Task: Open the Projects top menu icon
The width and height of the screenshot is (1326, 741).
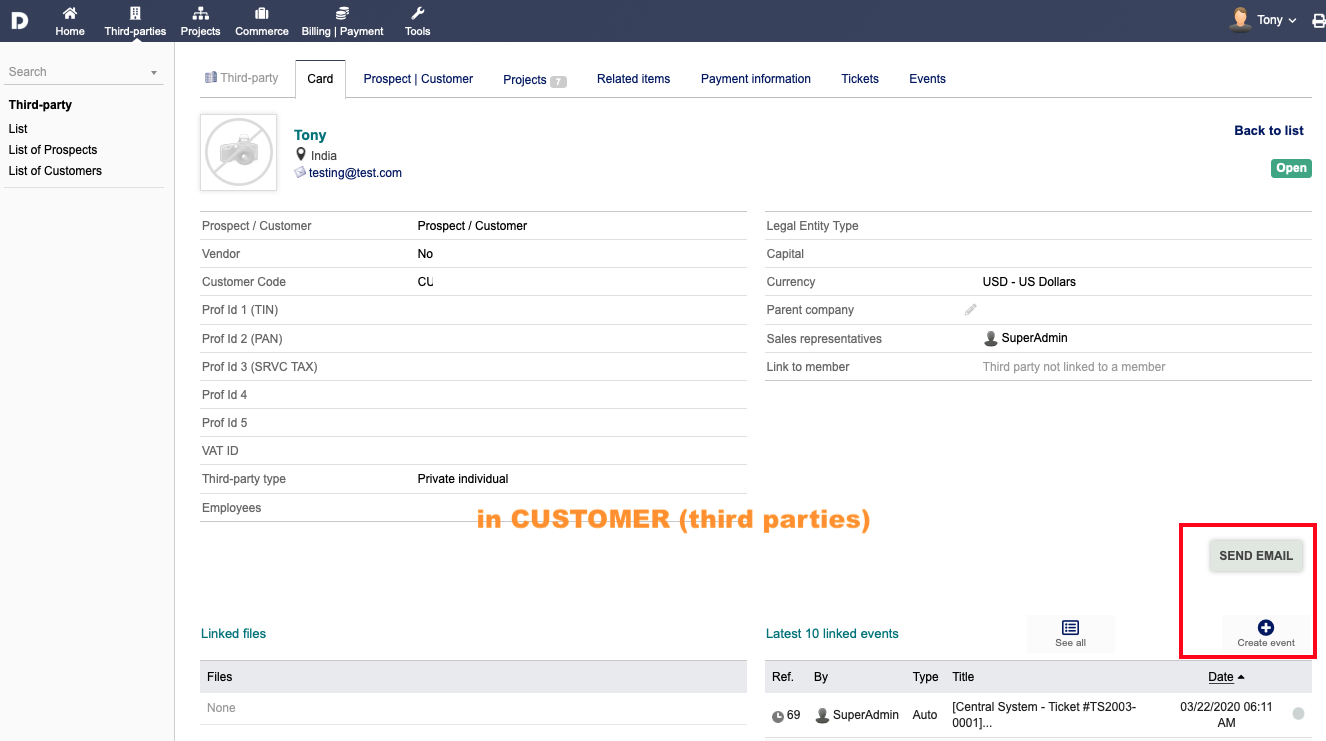Action: pos(200,13)
